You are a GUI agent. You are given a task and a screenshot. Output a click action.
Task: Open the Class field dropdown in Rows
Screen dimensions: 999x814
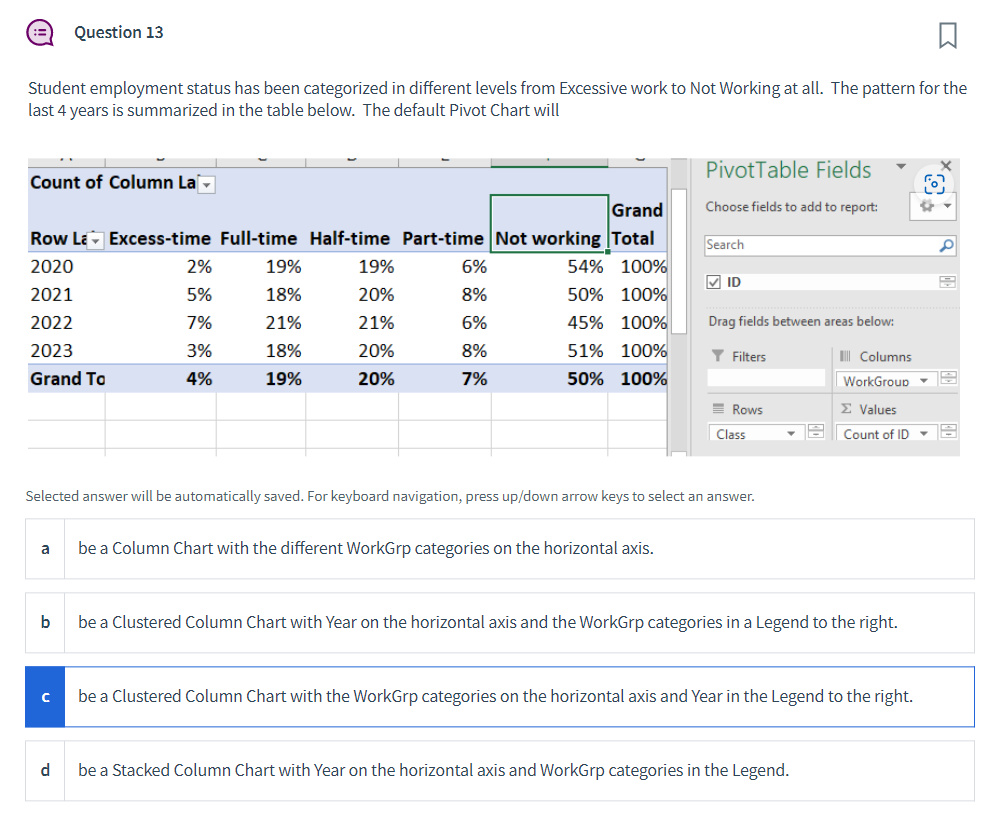(x=790, y=434)
